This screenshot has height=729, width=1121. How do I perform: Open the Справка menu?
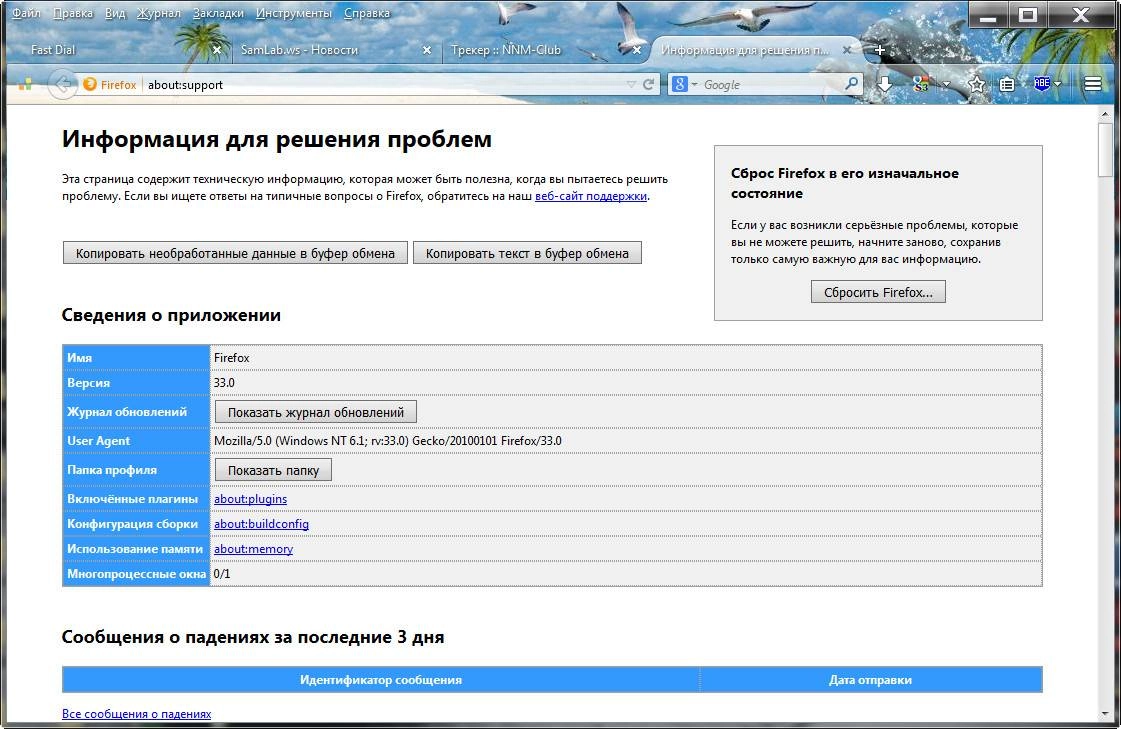tap(367, 13)
